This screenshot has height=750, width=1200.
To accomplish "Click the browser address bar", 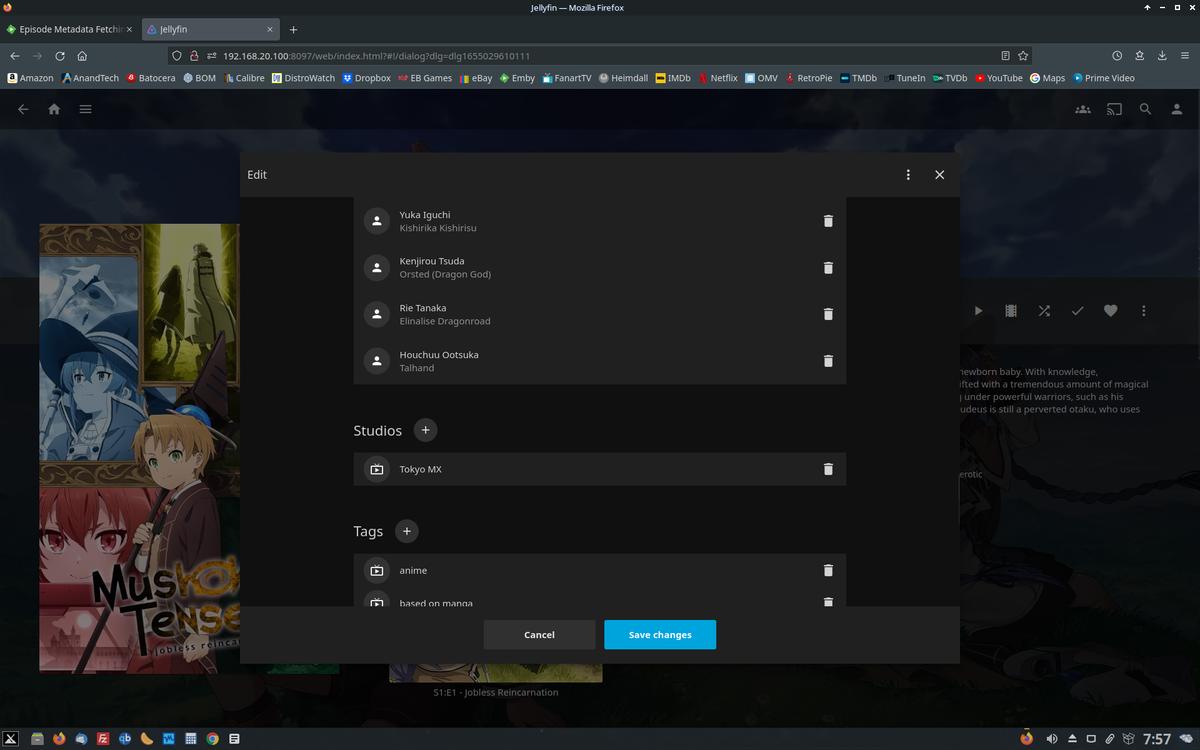I will [x=600, y=56].
